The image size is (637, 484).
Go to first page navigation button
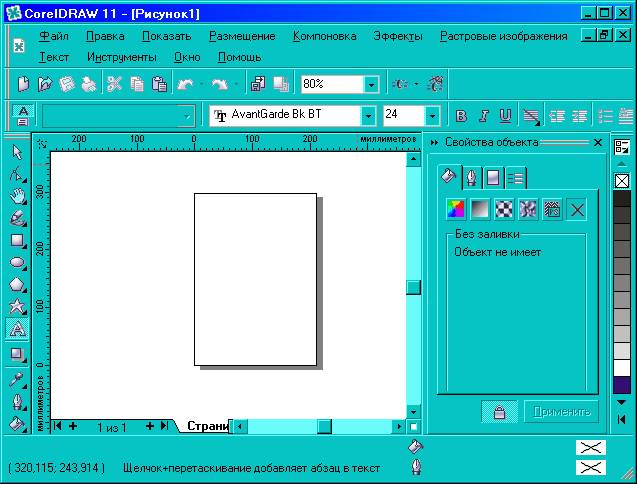click(57, 426)
